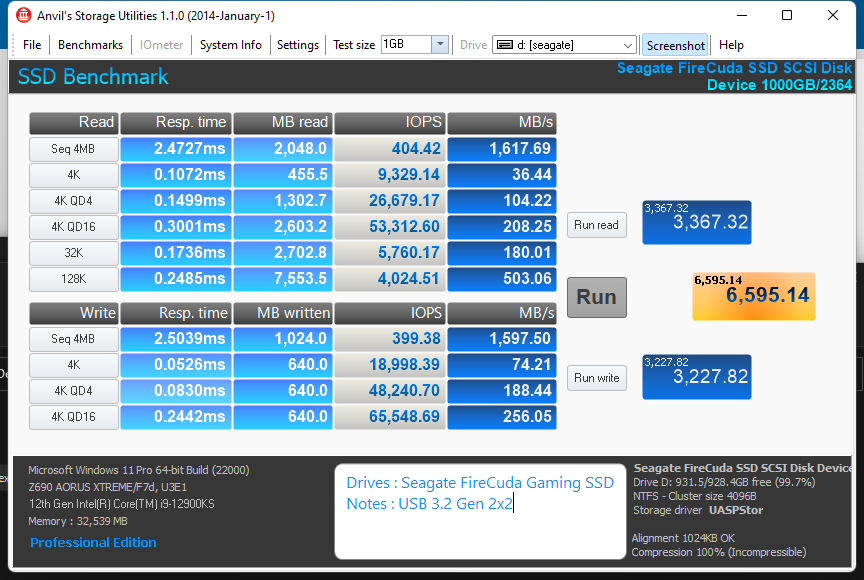Click the Run read button
This screenshot has width=864, height=580.
(596, 225)
